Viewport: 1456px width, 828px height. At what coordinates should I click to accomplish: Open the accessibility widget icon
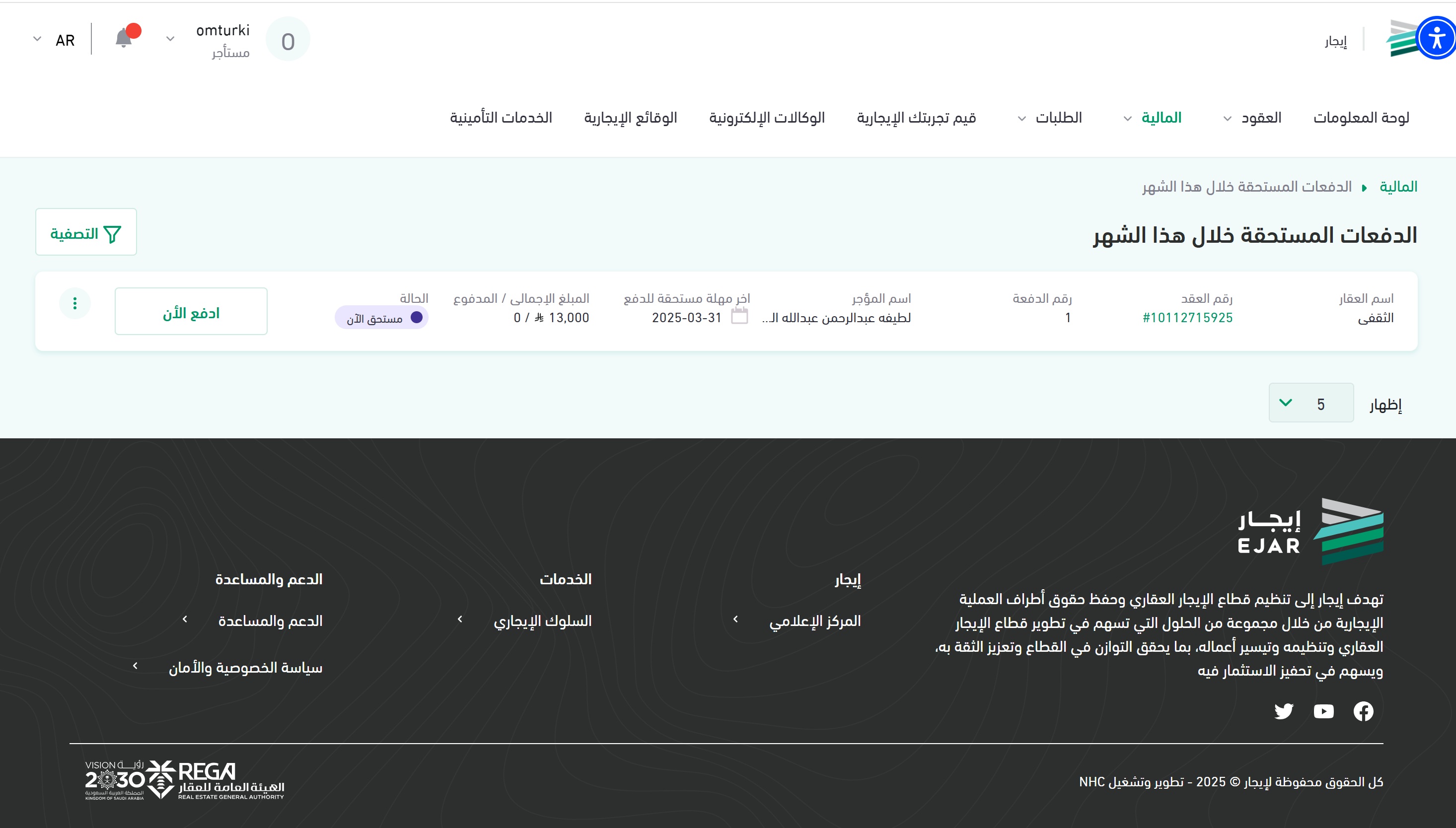coord(1436,39)
